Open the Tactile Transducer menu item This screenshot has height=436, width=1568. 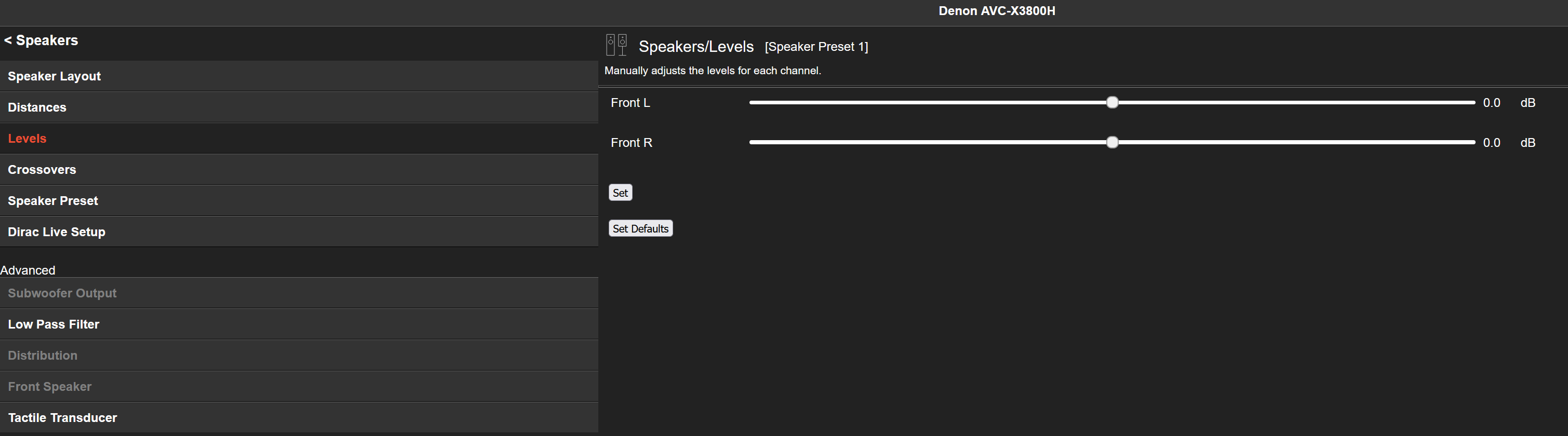(299, 418)
